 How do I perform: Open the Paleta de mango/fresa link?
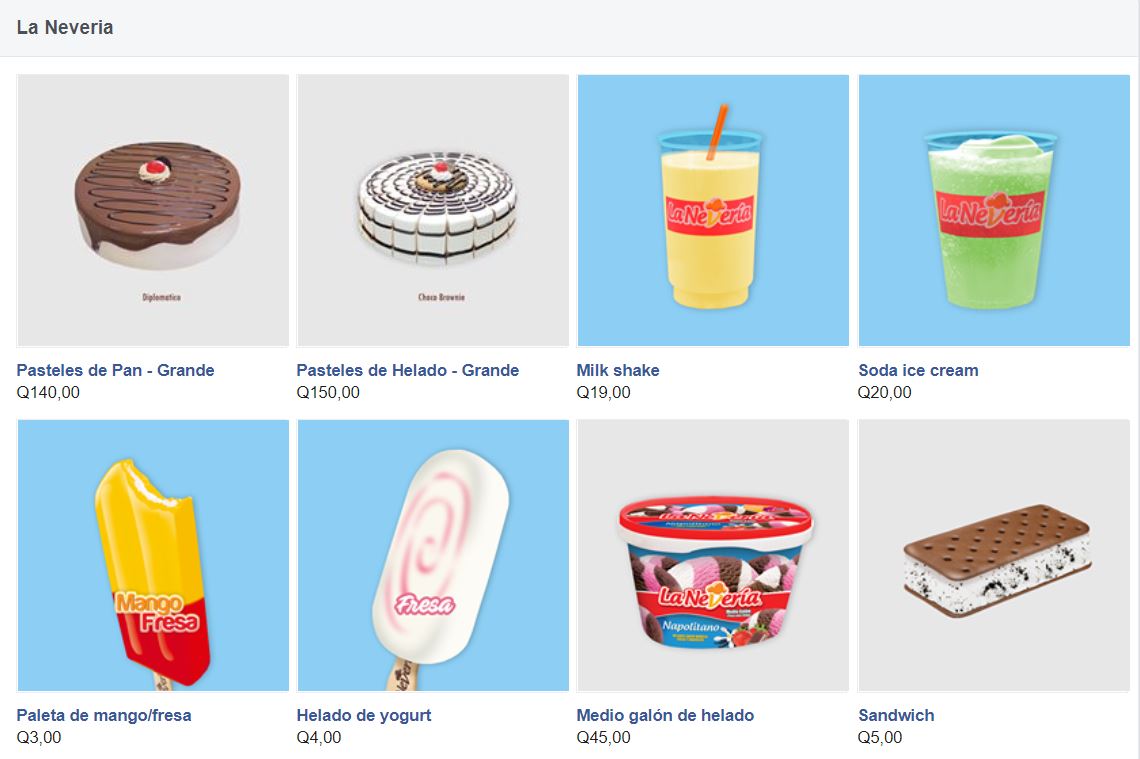104,715
